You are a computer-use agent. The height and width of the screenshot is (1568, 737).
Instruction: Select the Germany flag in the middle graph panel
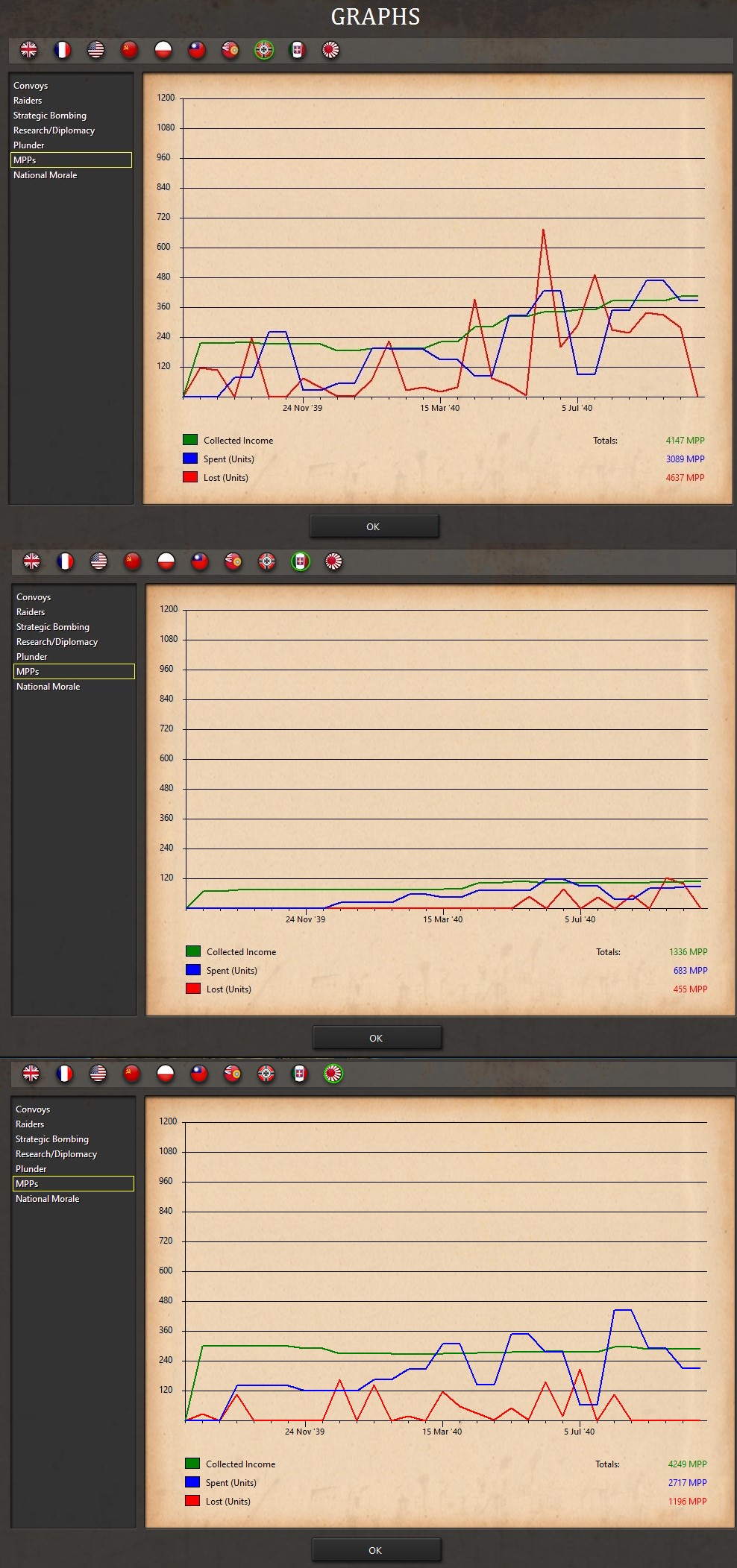point(266,561)
